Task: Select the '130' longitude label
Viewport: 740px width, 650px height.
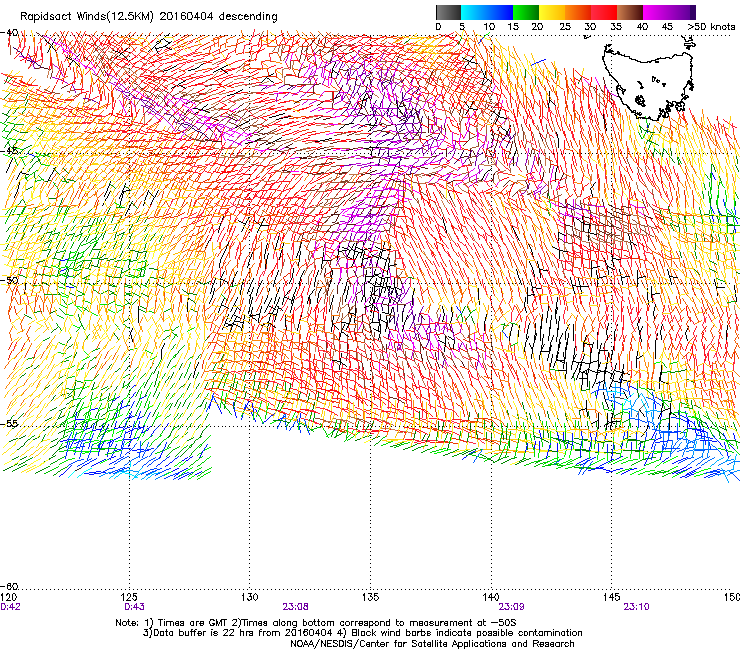Action: click(250, 597)
